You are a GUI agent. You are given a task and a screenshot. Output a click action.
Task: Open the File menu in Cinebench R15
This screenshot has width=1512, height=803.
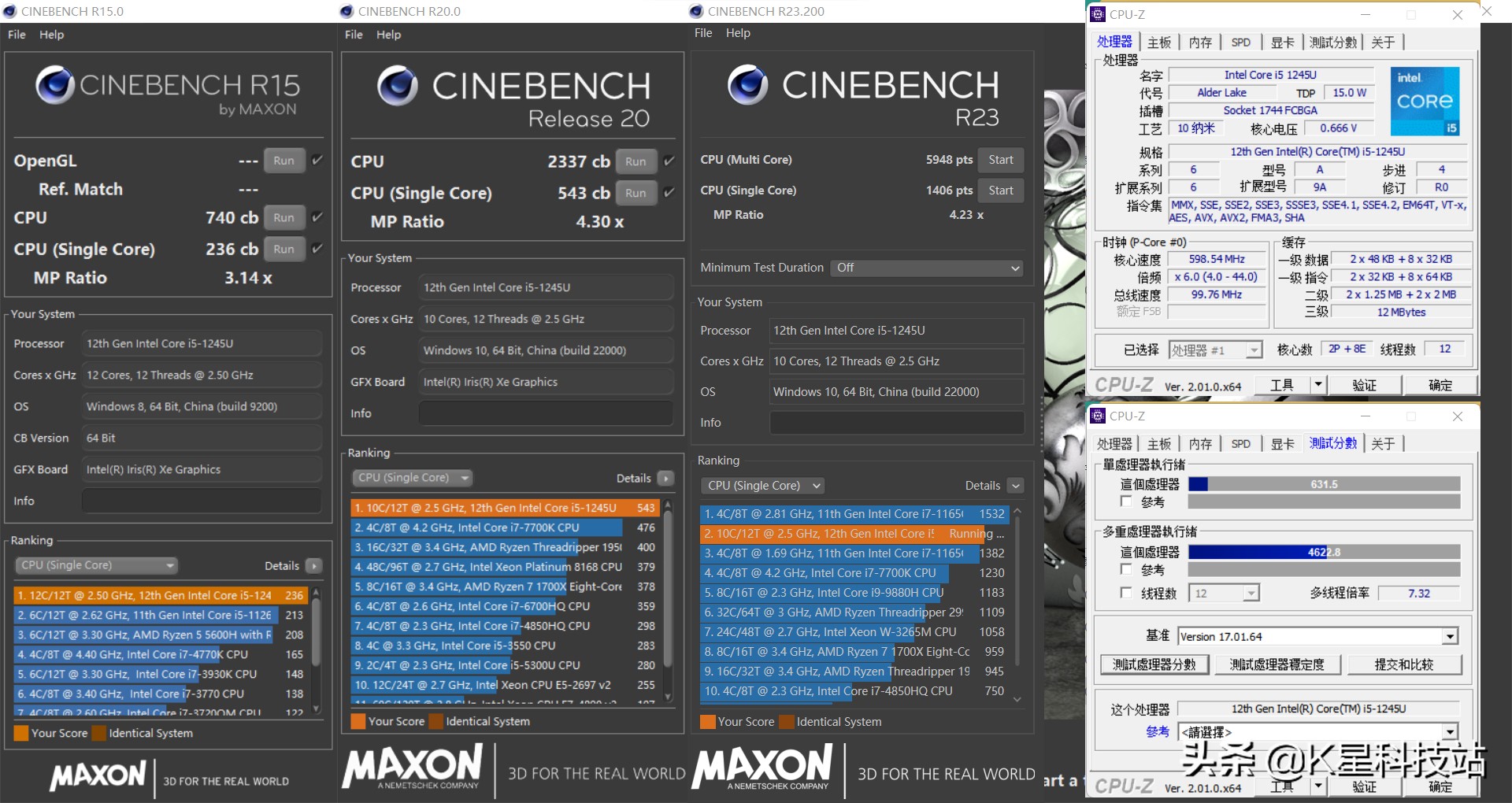tap(17, 35)
